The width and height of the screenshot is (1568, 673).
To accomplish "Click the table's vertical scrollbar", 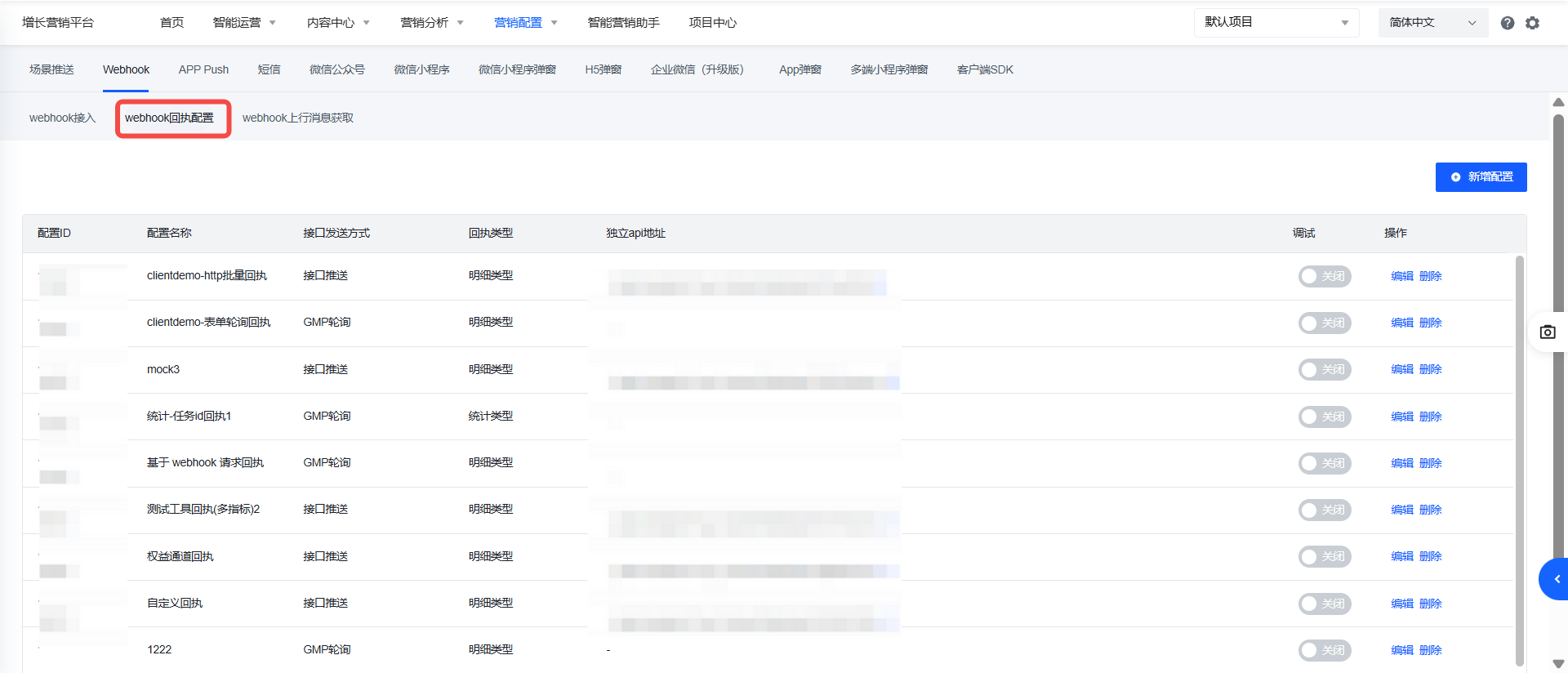I will coord(1519,457).
